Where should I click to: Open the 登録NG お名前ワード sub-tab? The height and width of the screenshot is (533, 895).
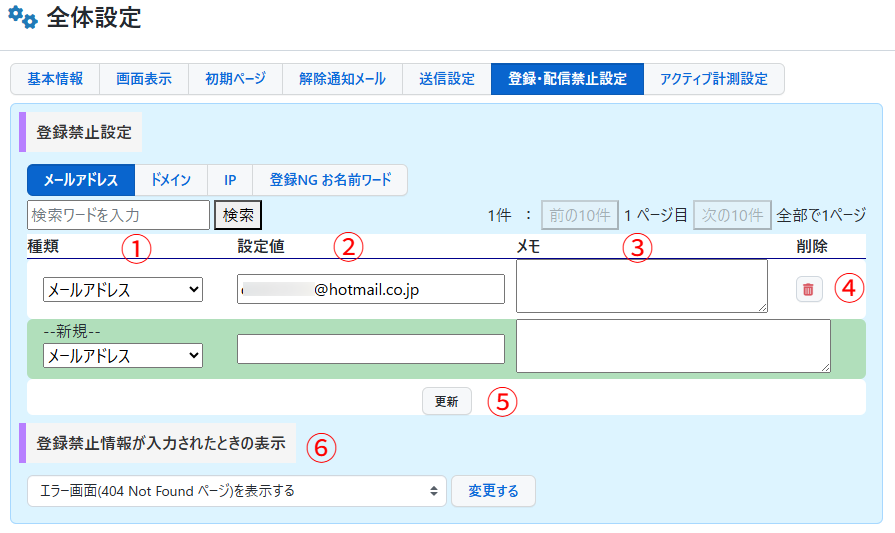tap(330, 180)
